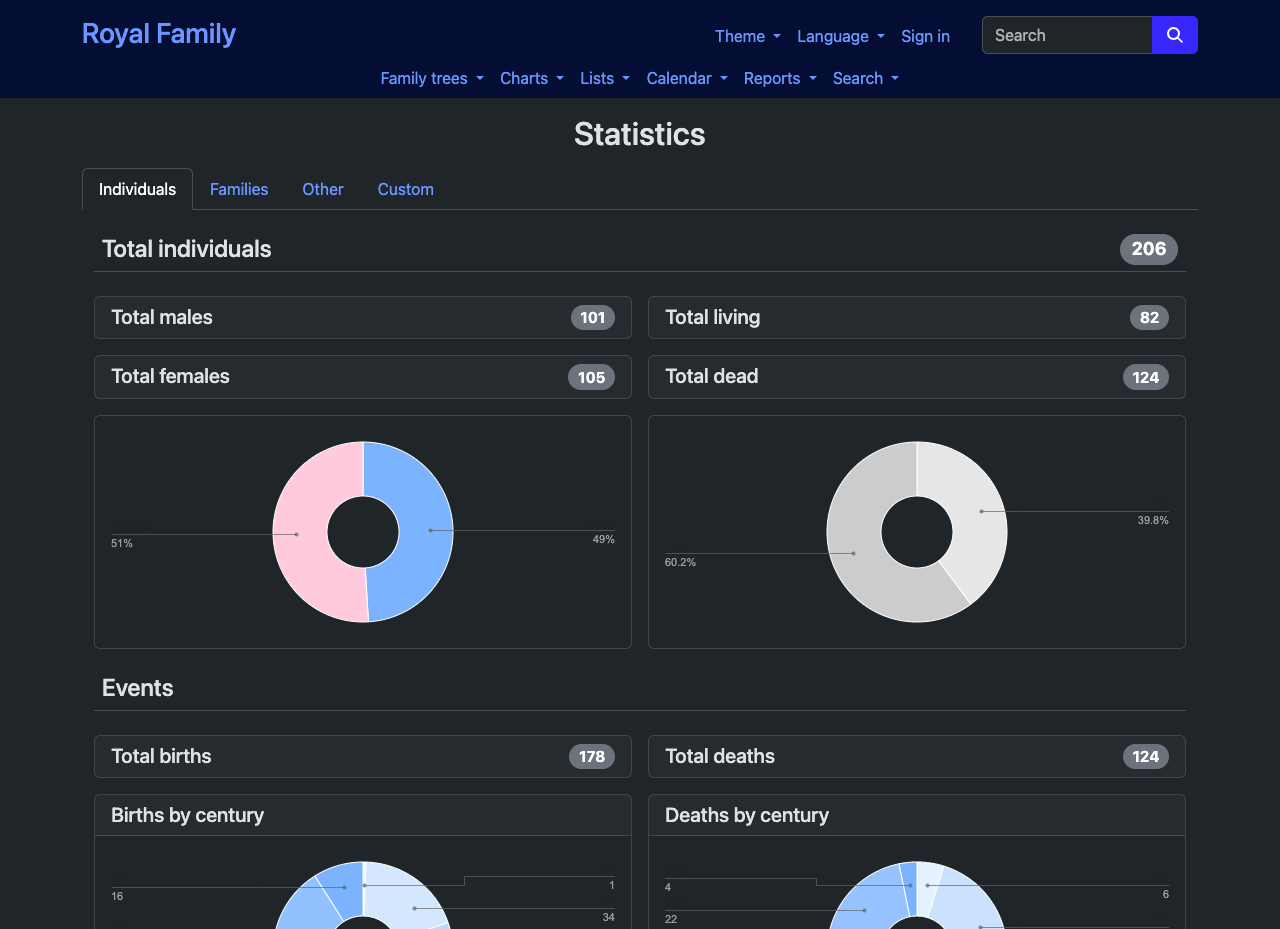Expand the Calendar menu
This screenshot has width=1280, height=929.
click(687, 78)
